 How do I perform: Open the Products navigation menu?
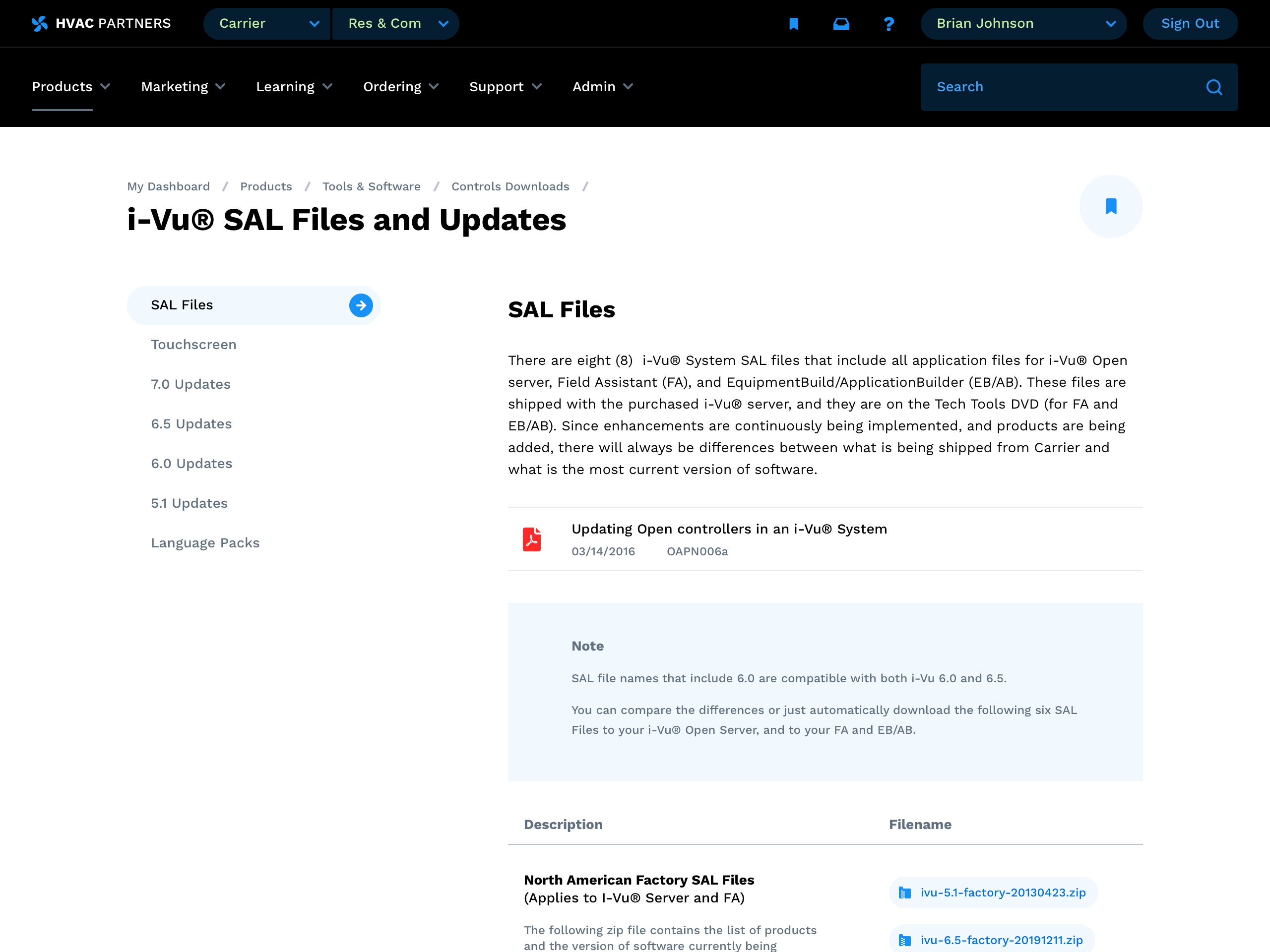[x=70, y=87]
